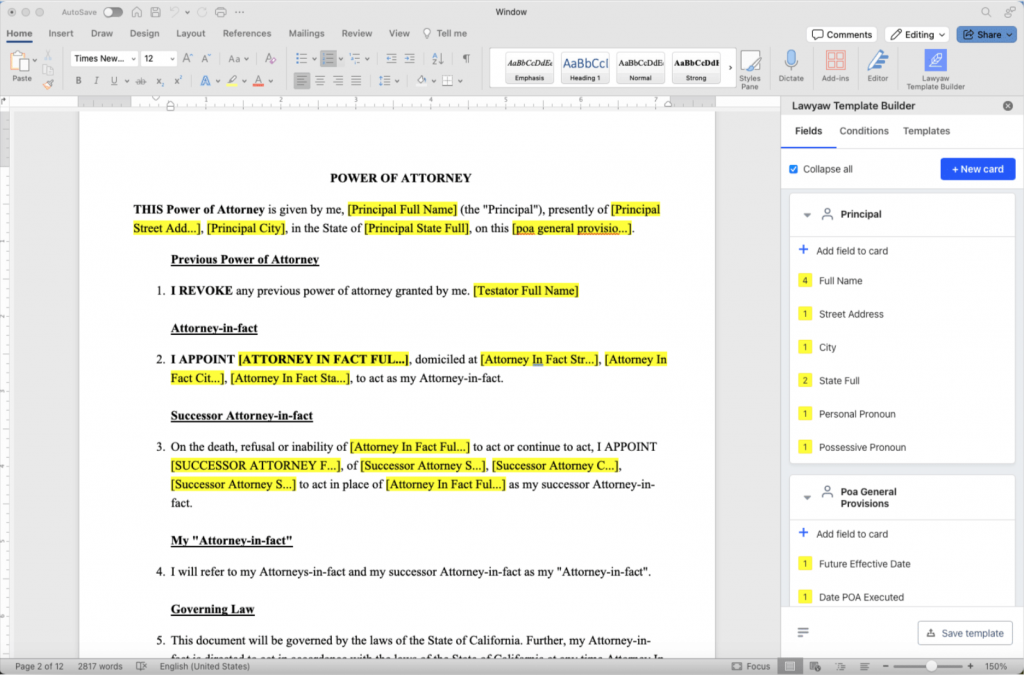Center align text
Viewport: 1024px width, 675px height.
click(x=320, y=81)
